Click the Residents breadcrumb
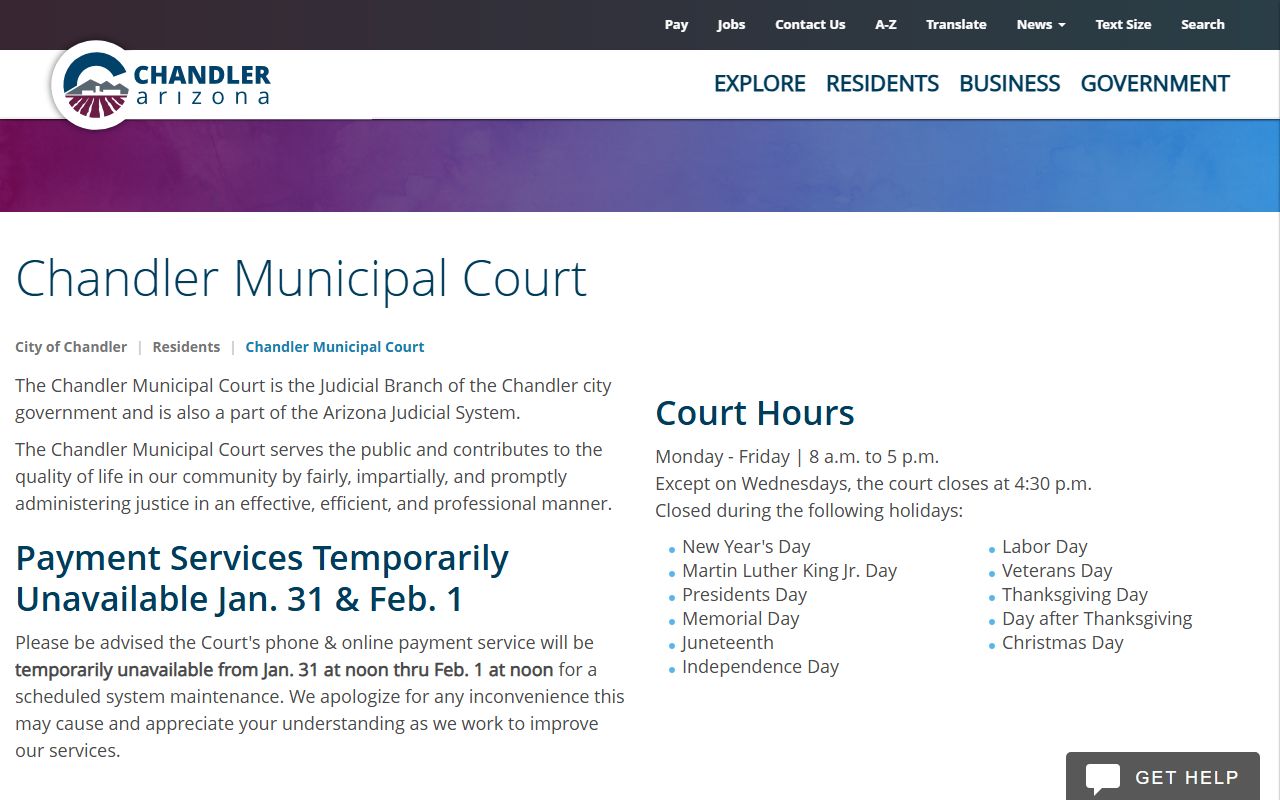1280x800 pixels. click(186, 347)
